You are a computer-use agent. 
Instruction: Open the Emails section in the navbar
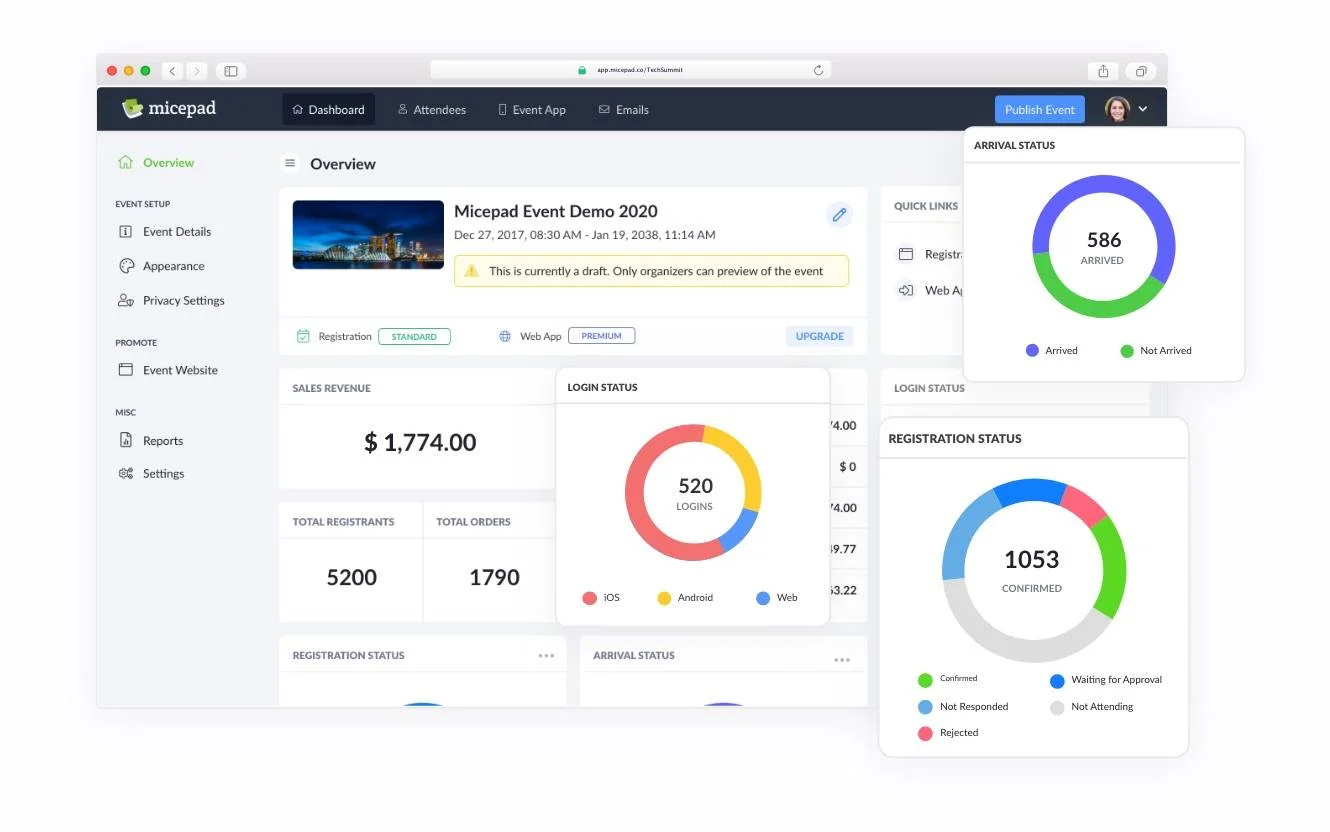click(x=623, y=109)
